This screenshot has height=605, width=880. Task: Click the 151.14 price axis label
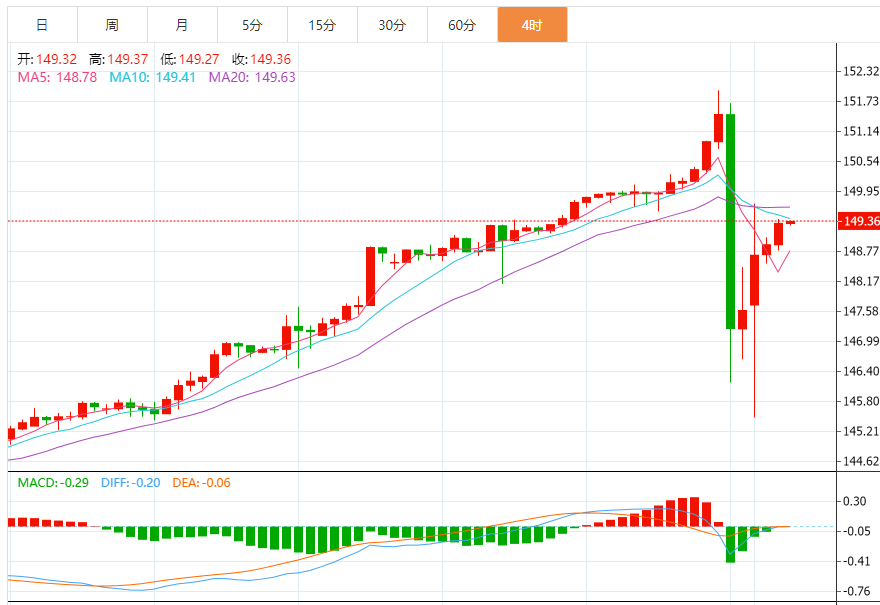pos(861,131)
